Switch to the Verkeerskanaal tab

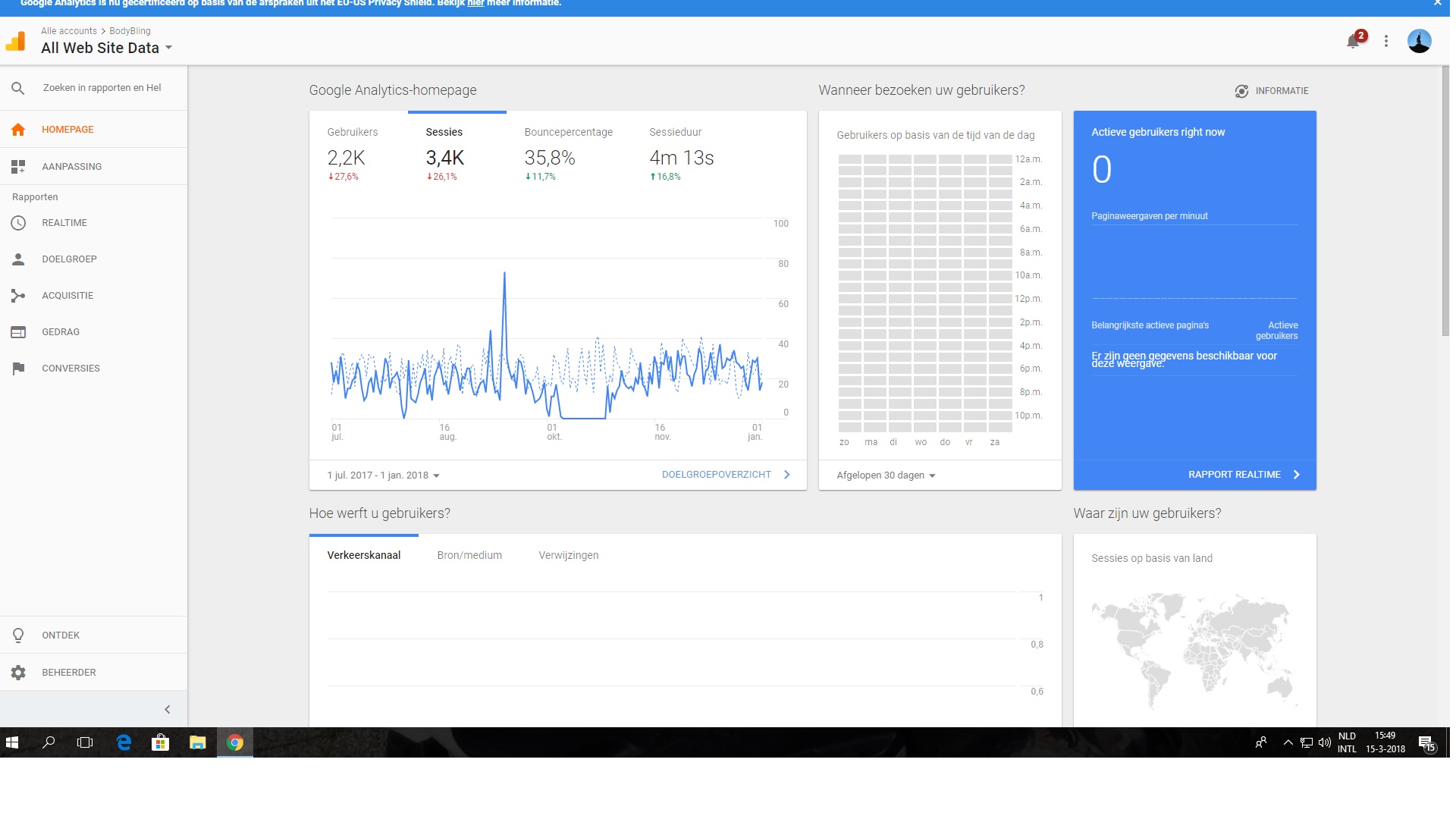[364, 555]
